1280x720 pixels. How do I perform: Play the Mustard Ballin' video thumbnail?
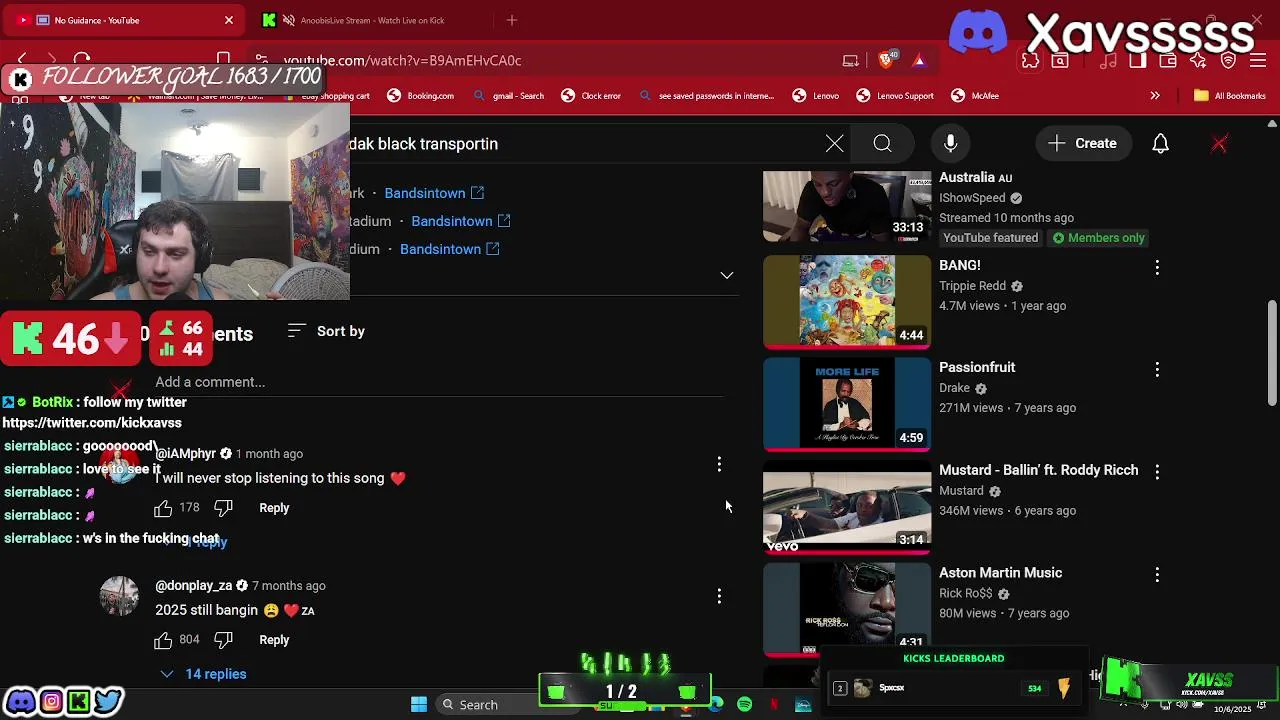click(847, 507)
